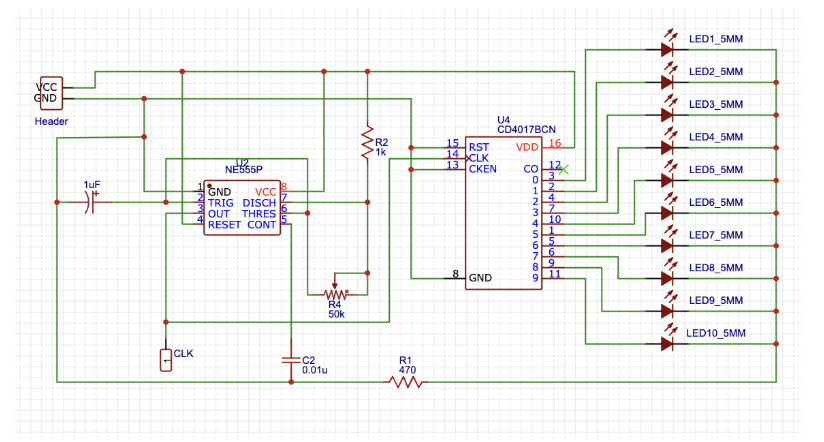Select the Header text label
Screen dimensions: 824x442
point(51,122)
